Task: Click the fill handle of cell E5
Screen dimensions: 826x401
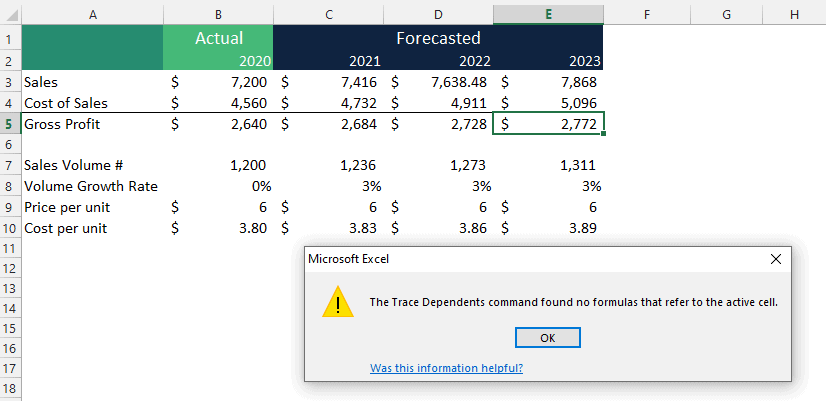Action: (x=603, y=134)
